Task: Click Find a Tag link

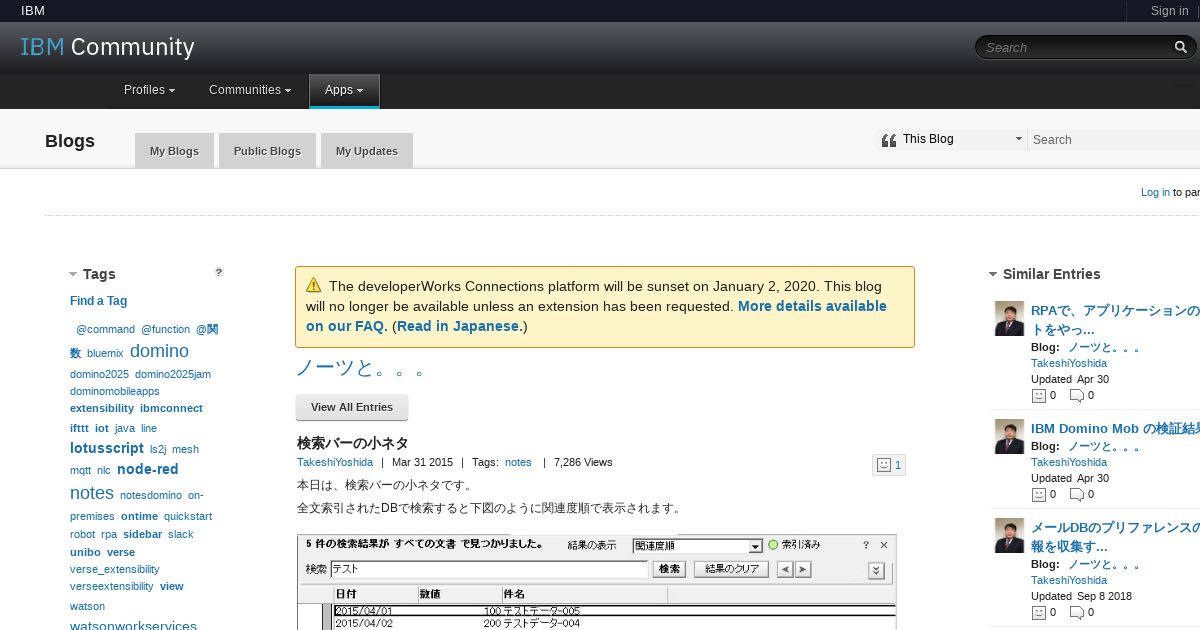Action: [98, 301]
